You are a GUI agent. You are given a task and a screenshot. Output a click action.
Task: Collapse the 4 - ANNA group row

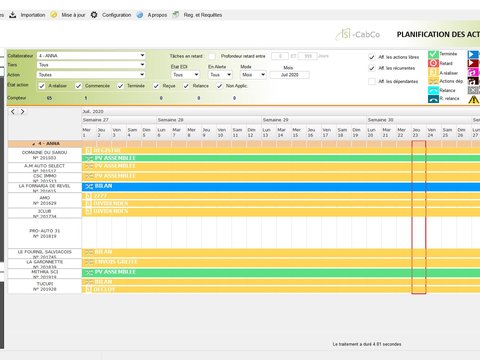tap(34, 144)
